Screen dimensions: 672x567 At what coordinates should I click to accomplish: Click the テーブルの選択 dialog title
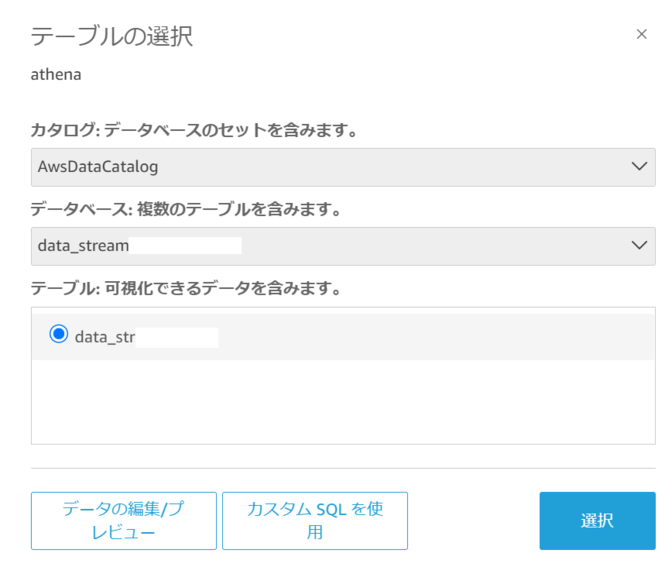(x=112, y=37)
